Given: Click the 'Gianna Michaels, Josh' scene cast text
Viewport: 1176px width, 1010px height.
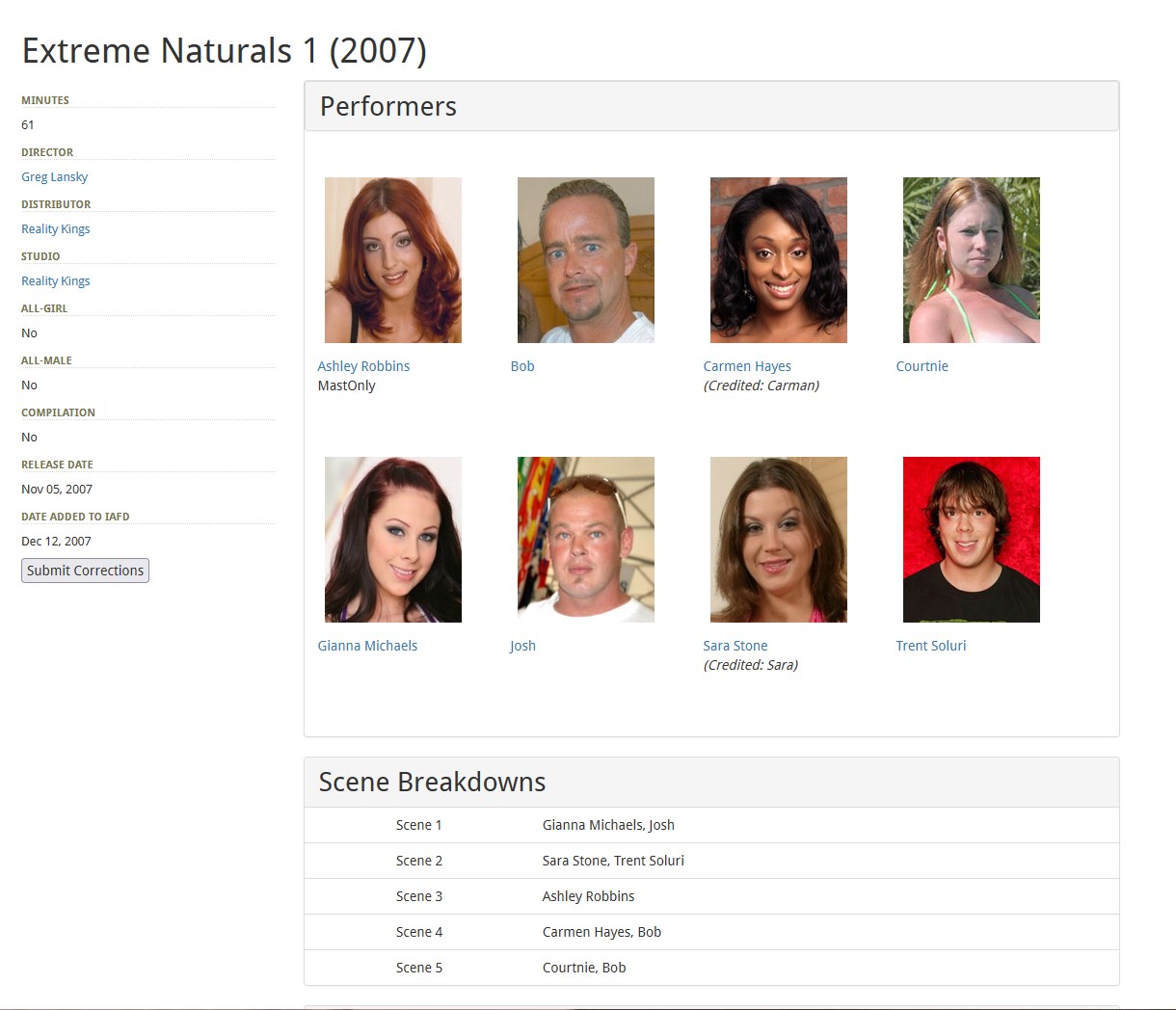Looking at the screenshot, I should pos(608,825).
